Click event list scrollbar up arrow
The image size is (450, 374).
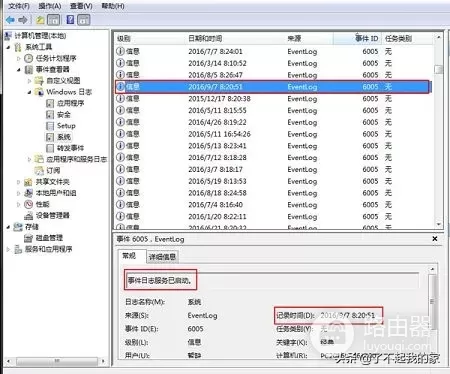[439, 37]
